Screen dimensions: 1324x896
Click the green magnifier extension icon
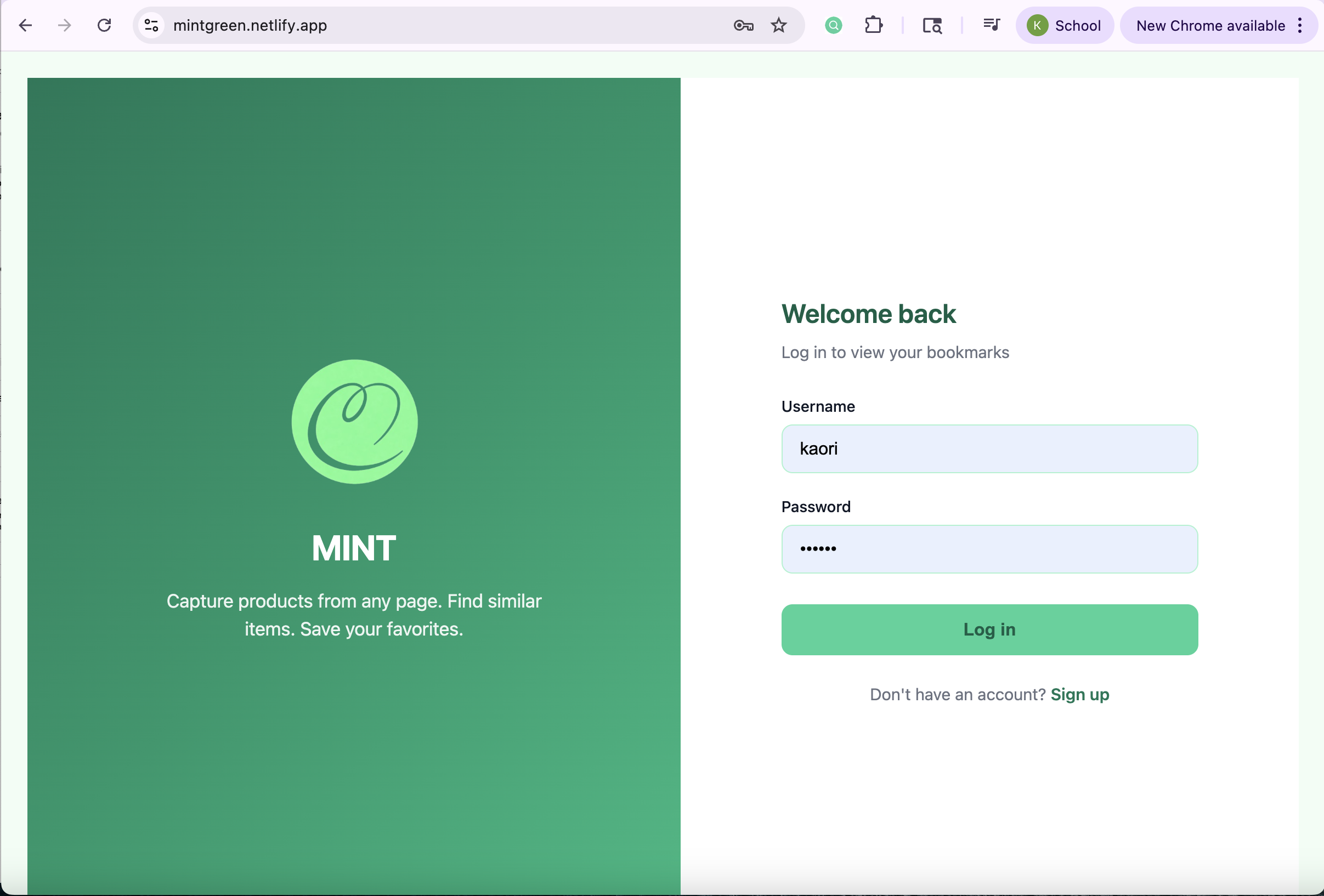click(834, 25)
